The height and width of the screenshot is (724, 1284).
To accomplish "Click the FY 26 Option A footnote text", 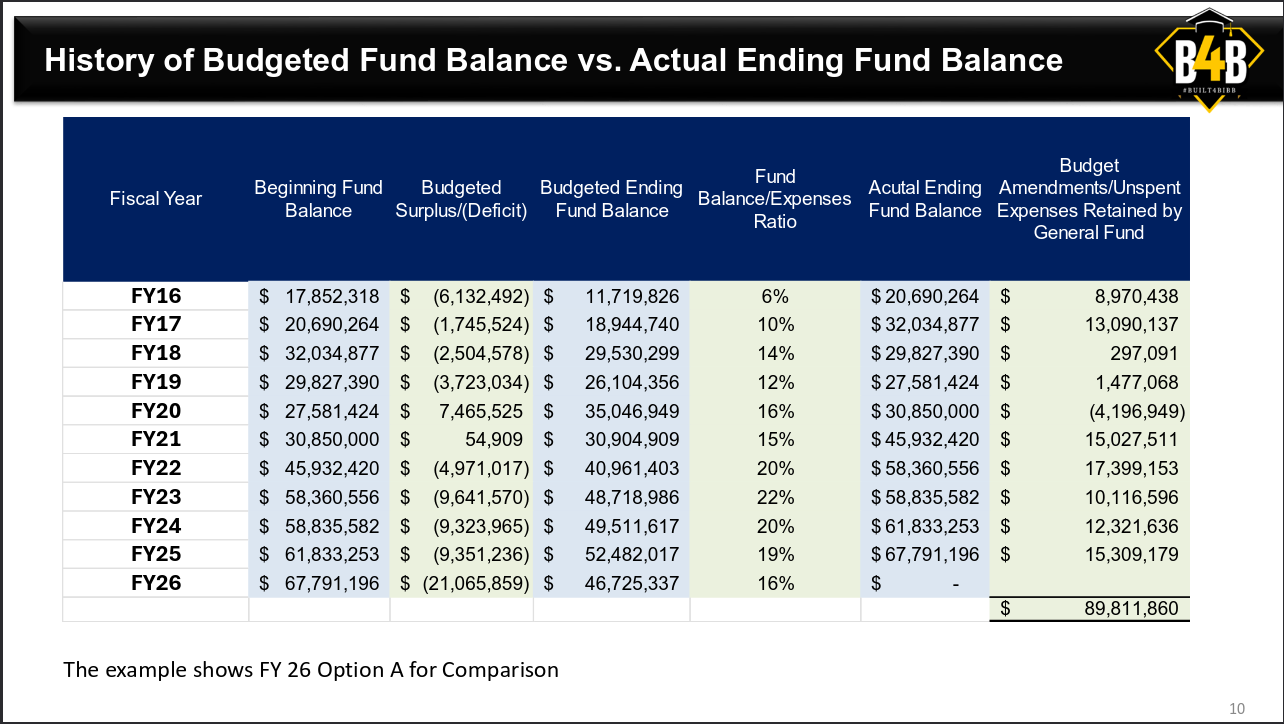I will click(310, 669).
